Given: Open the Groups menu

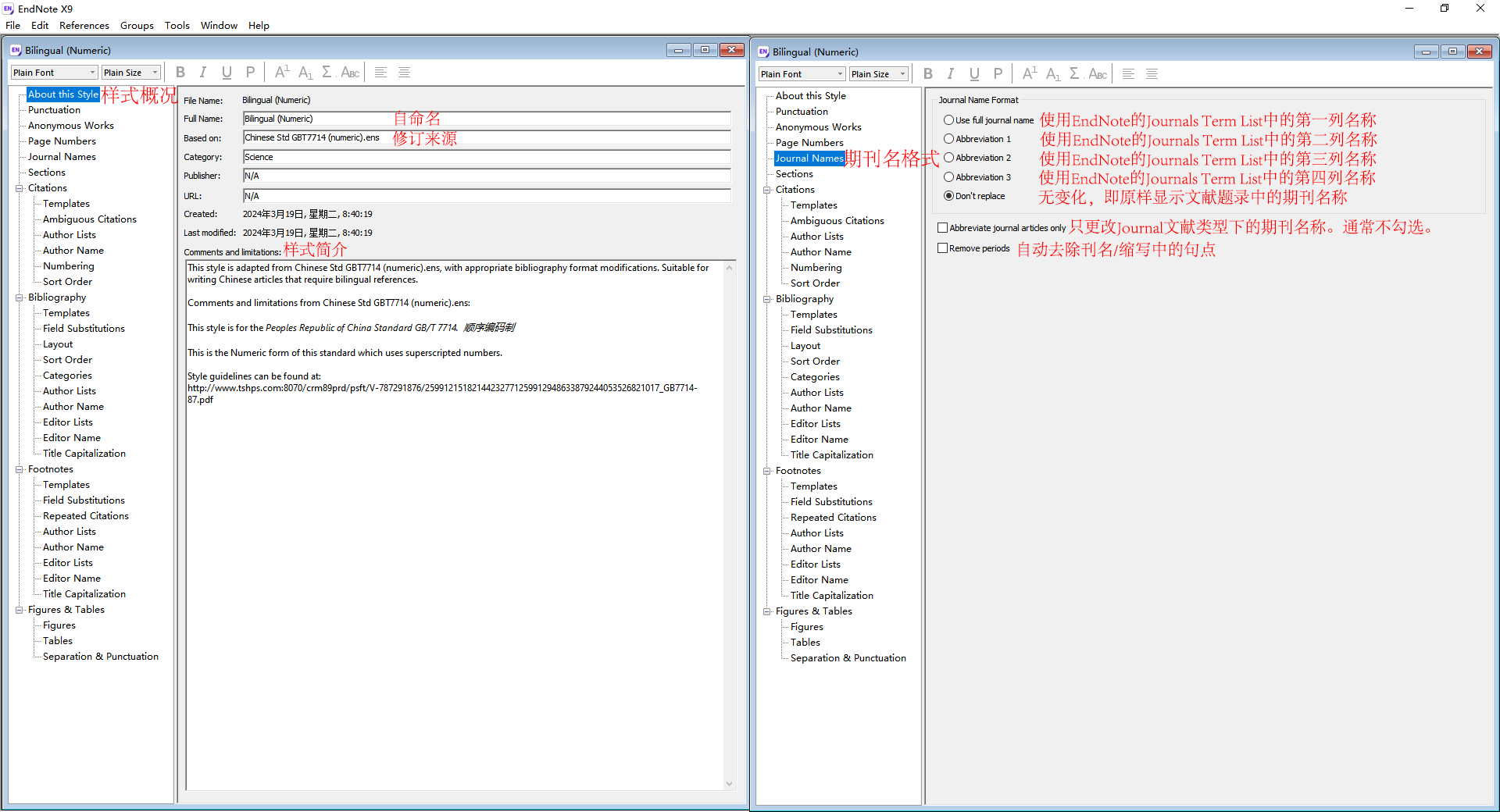Looking at the screenshot, I should [x=137, y=26].
